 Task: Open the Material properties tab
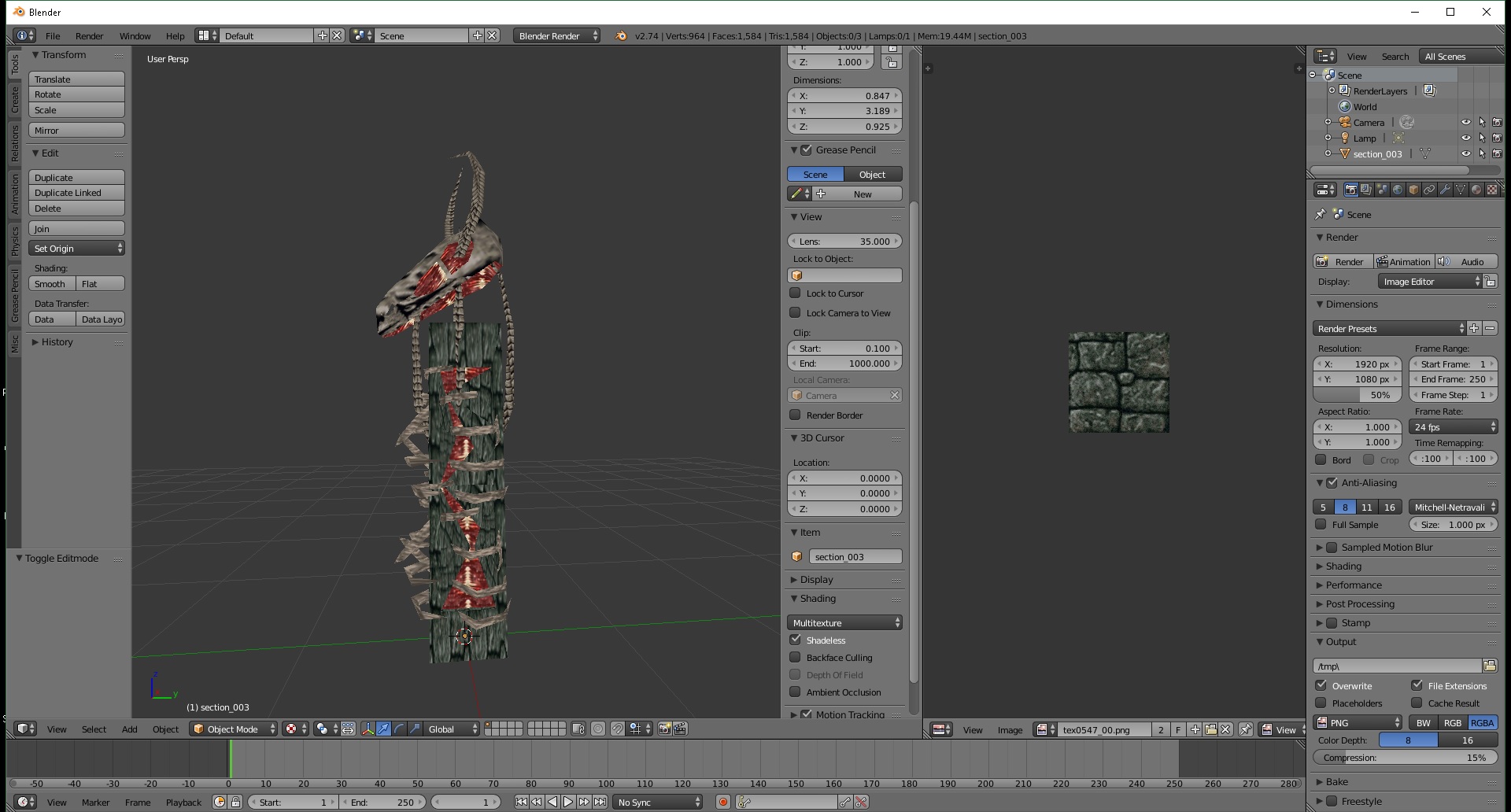coord(1476,190)
